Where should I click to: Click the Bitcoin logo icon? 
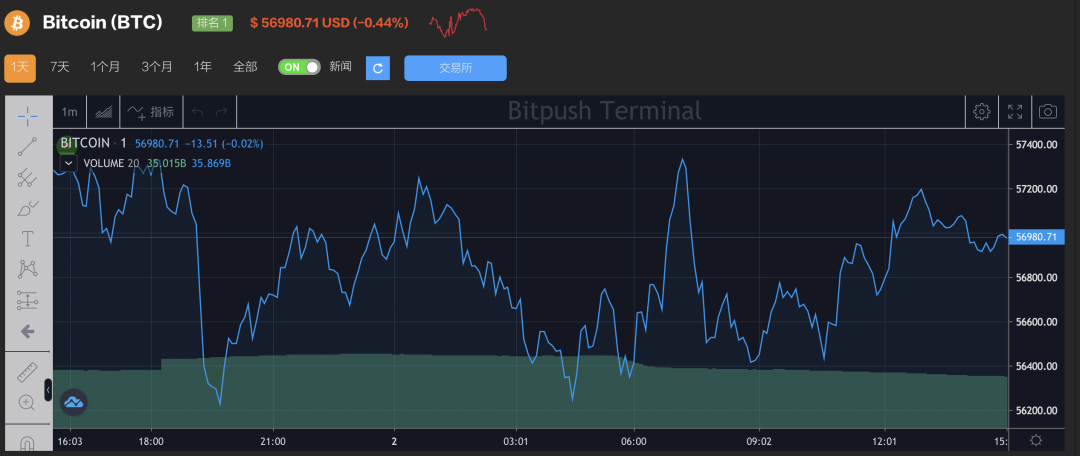(17, 23)
